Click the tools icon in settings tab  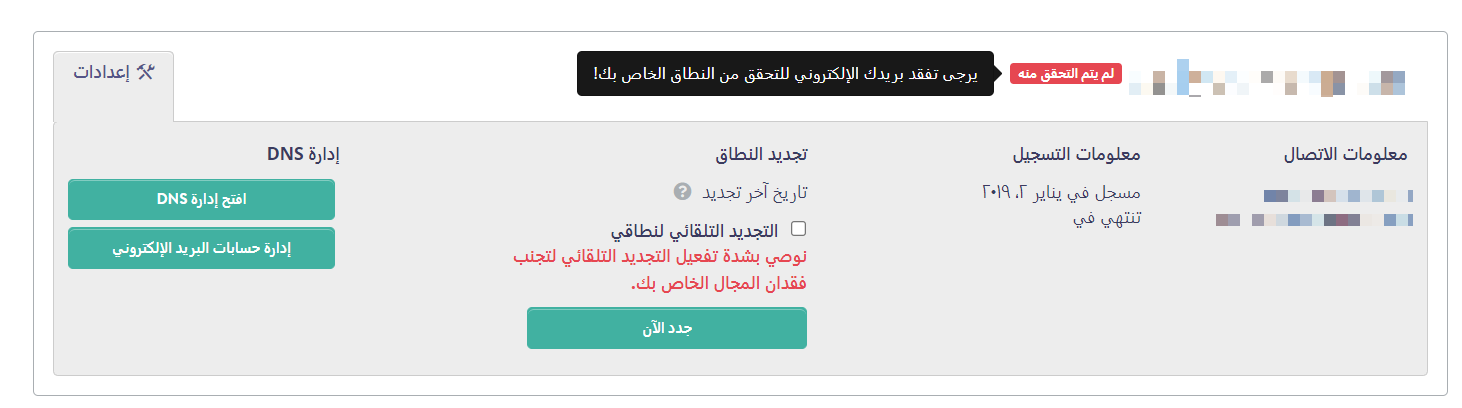click(x=146, y=73)
